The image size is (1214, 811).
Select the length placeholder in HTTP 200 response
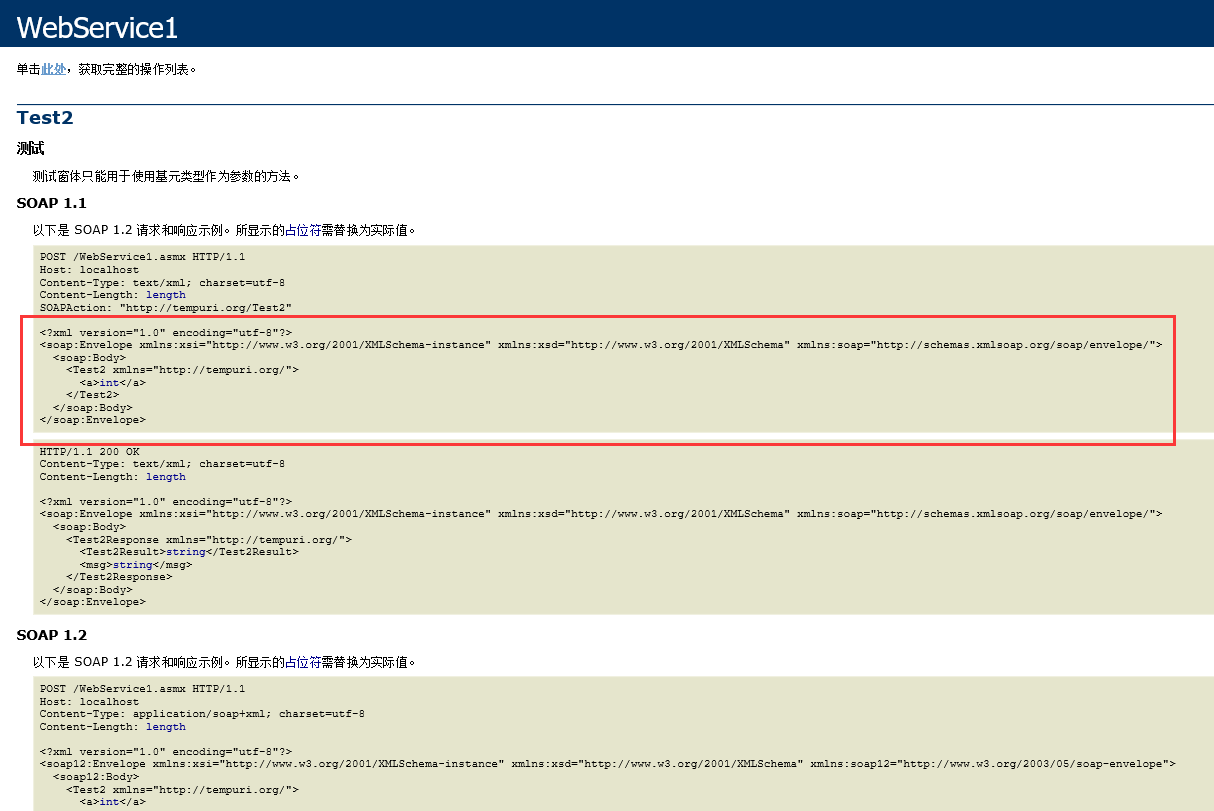click(x=167, y=476)
